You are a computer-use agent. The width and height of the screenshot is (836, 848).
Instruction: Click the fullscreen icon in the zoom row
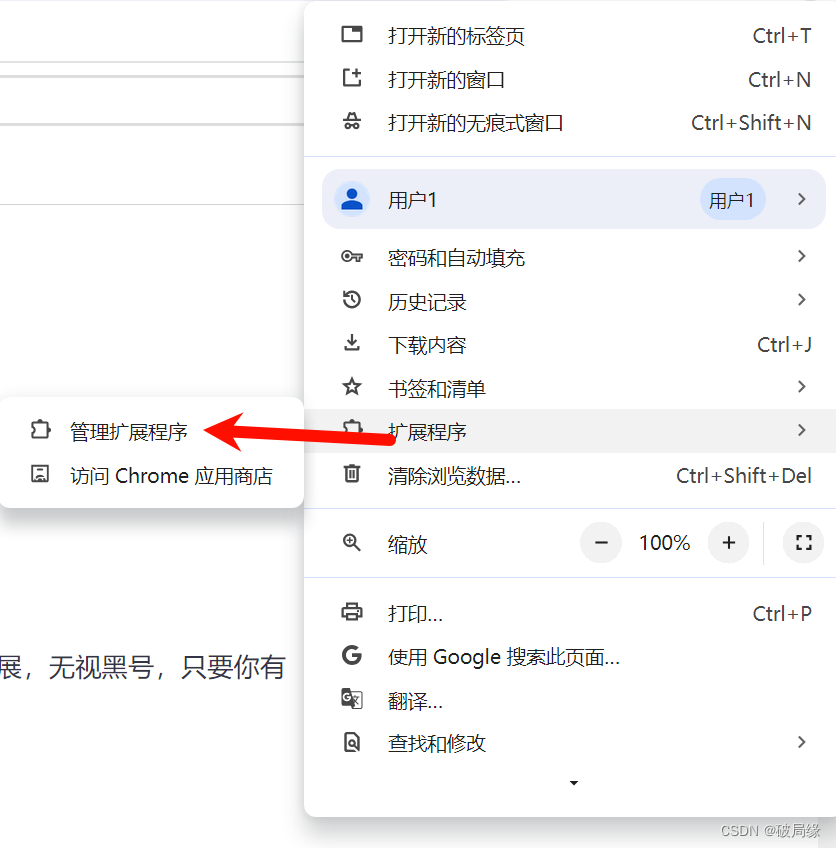click(803, 542)
